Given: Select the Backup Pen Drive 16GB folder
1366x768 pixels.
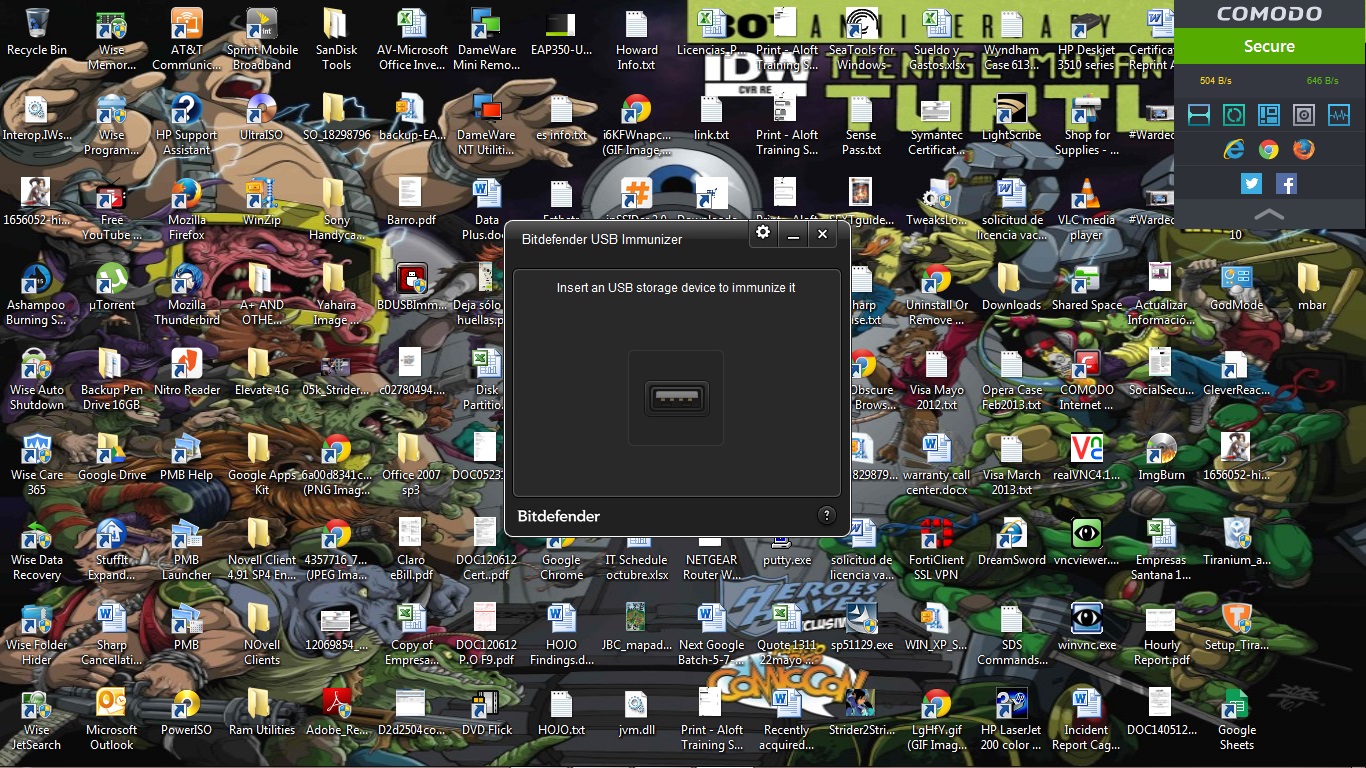Looking at the screenshot, I should (112, 380).
